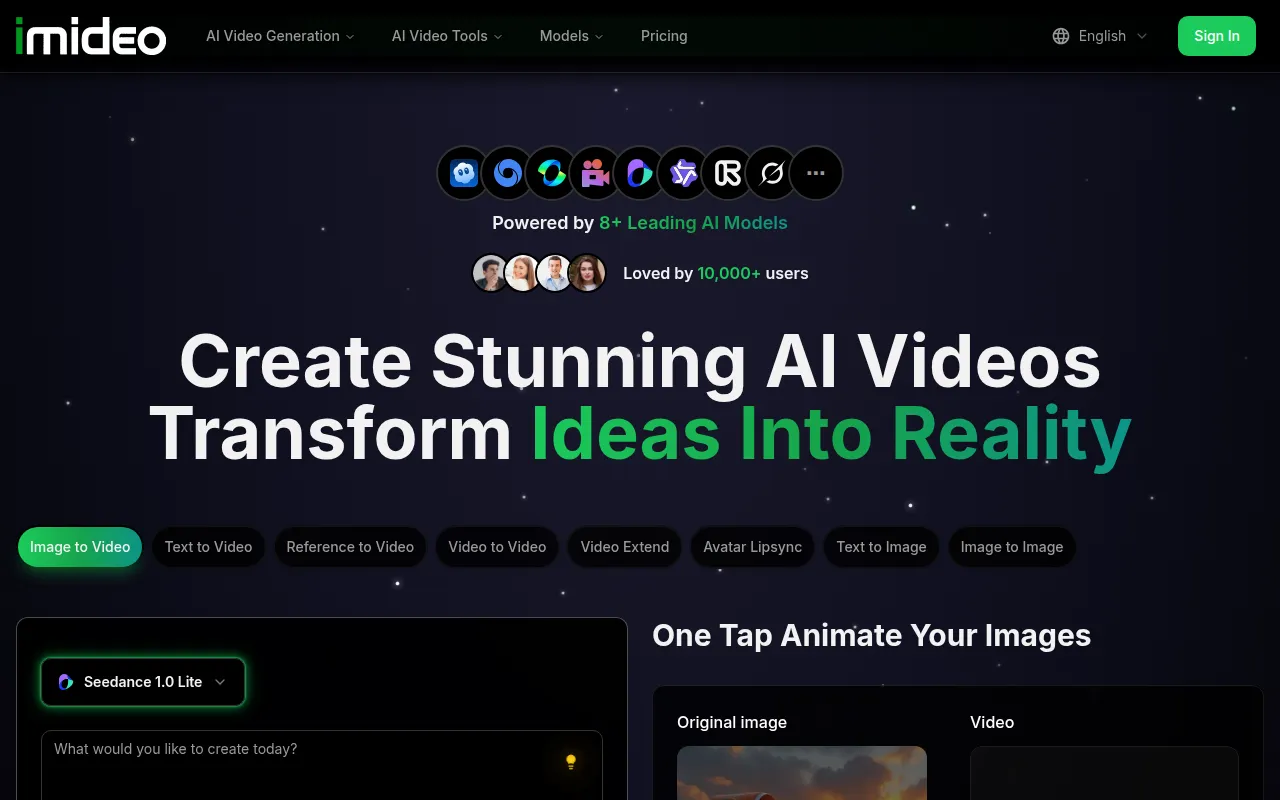
Task: Open the 8+ Leading AI Models link
Action: tap(693, 223)
